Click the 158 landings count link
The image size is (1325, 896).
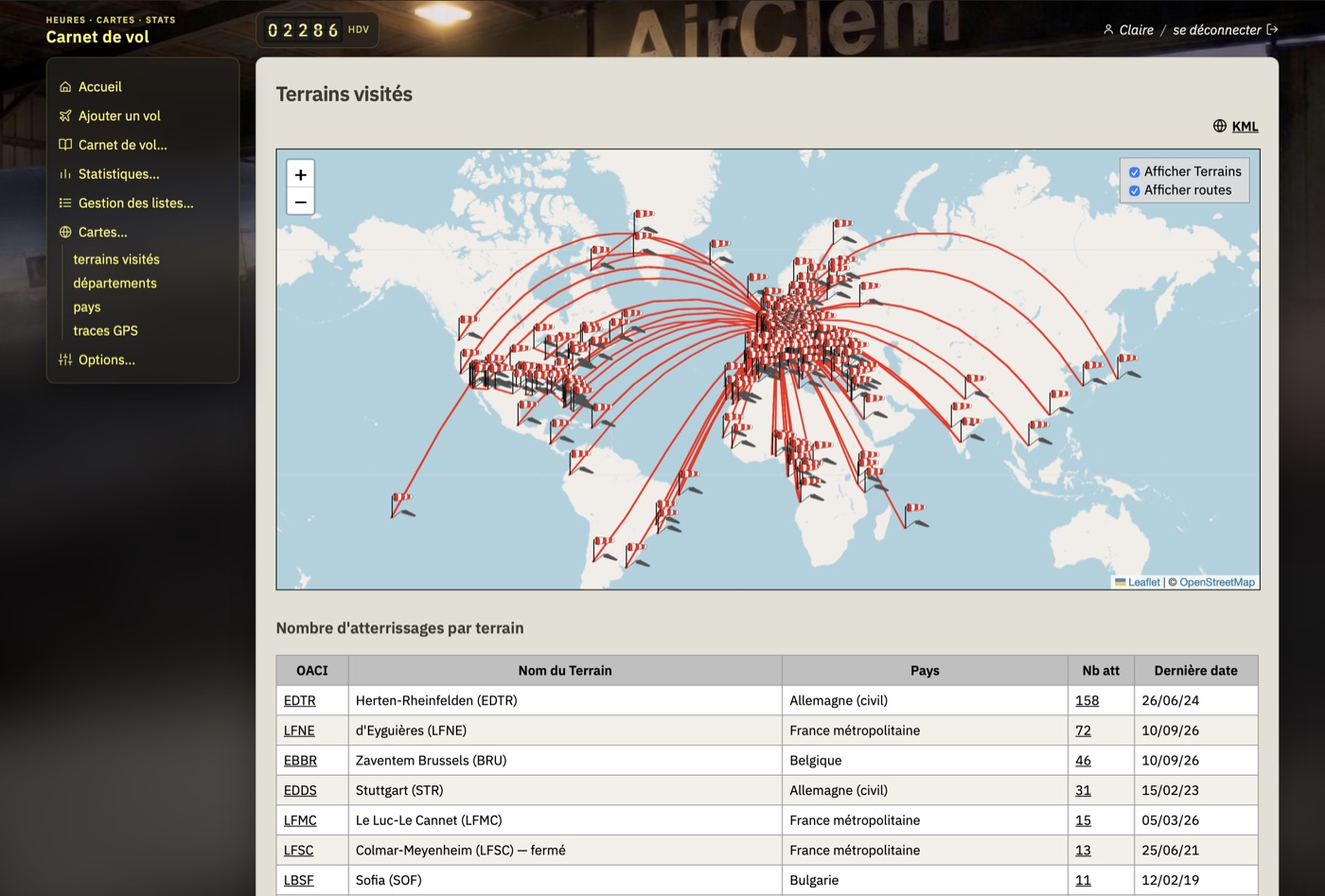click(x=1086, y=700)
